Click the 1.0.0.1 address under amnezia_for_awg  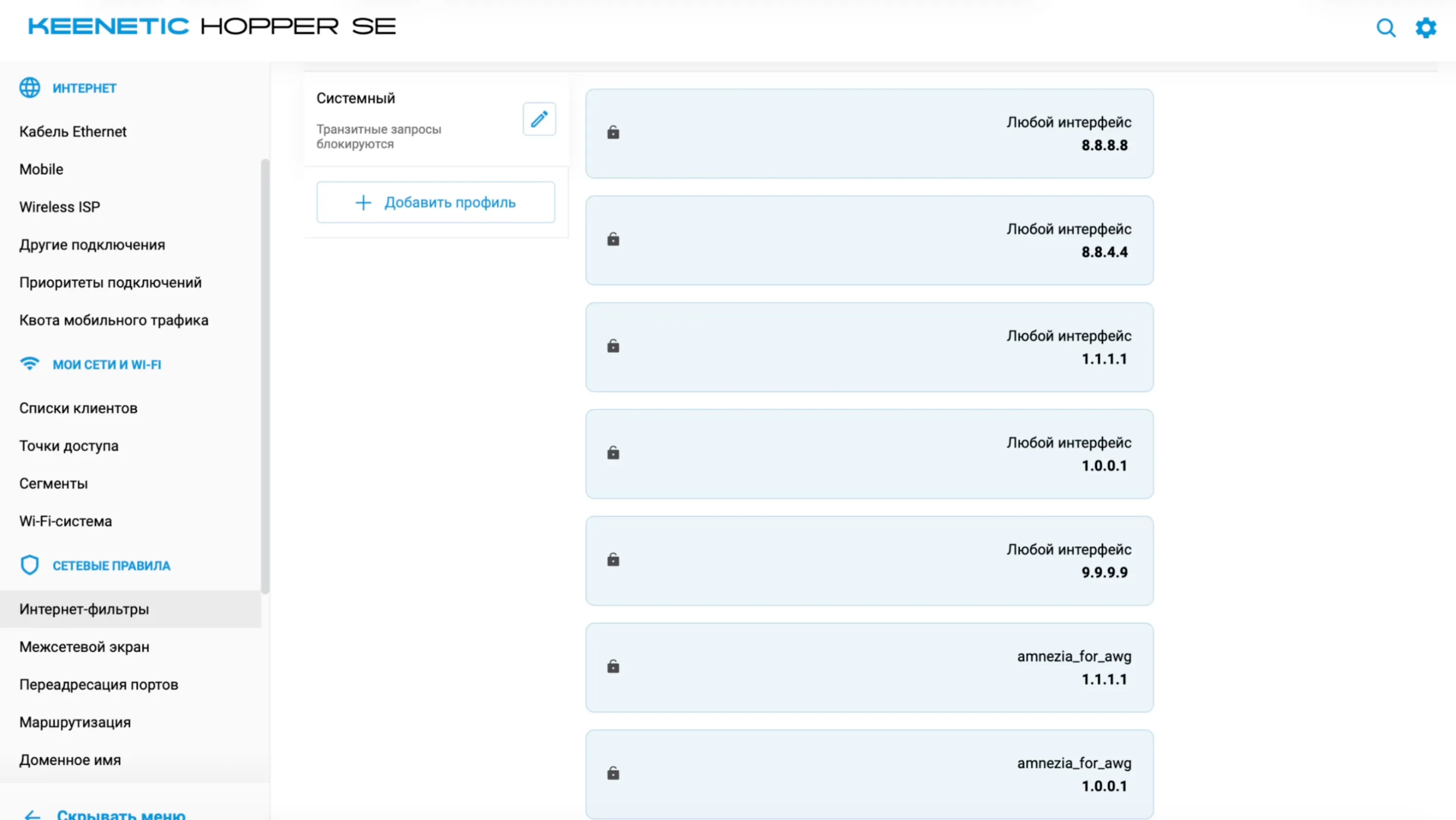click(x=1105, y=786)
